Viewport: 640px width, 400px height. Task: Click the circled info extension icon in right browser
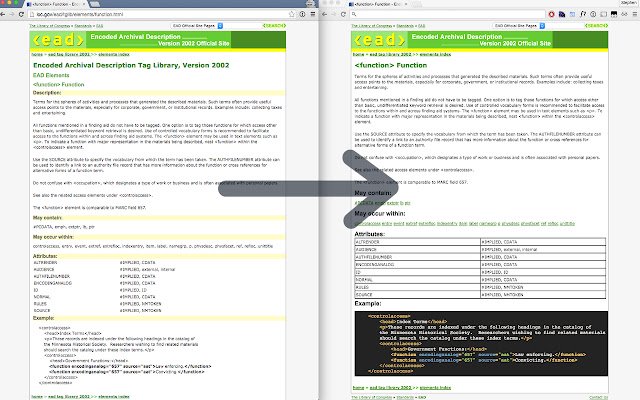click(593, 14)
